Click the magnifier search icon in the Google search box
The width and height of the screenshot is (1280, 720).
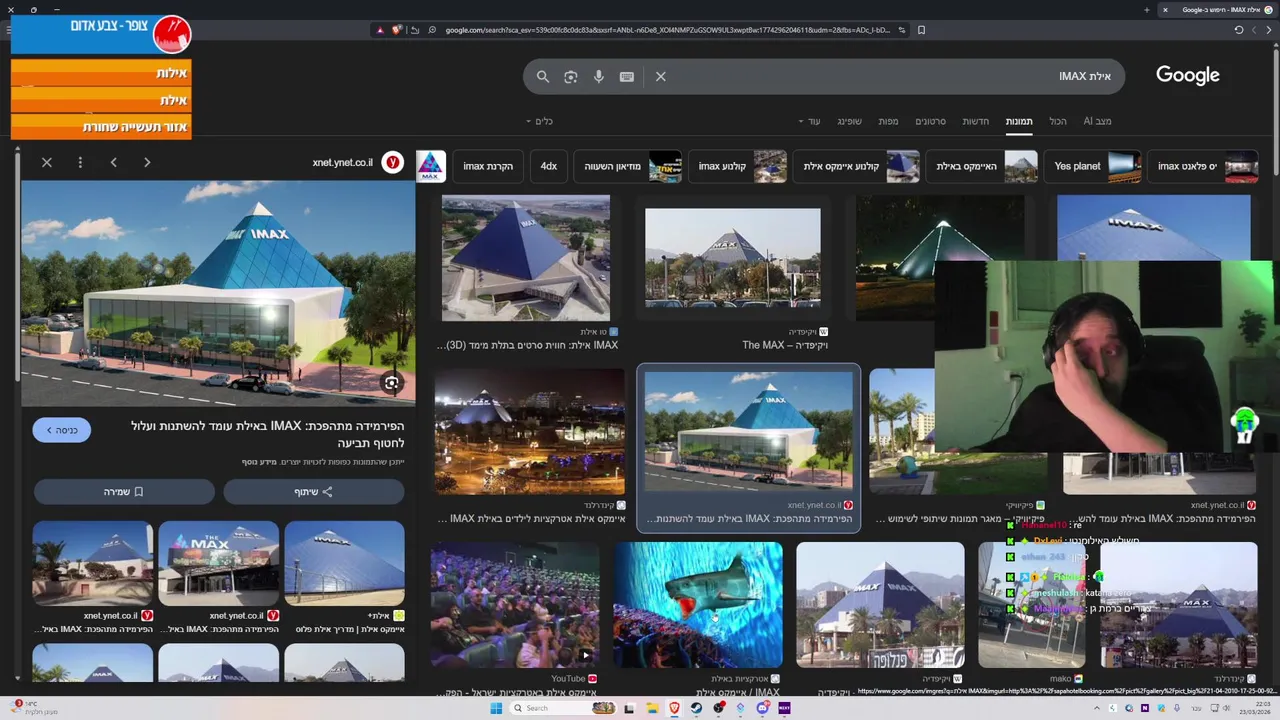pos(543,76)
